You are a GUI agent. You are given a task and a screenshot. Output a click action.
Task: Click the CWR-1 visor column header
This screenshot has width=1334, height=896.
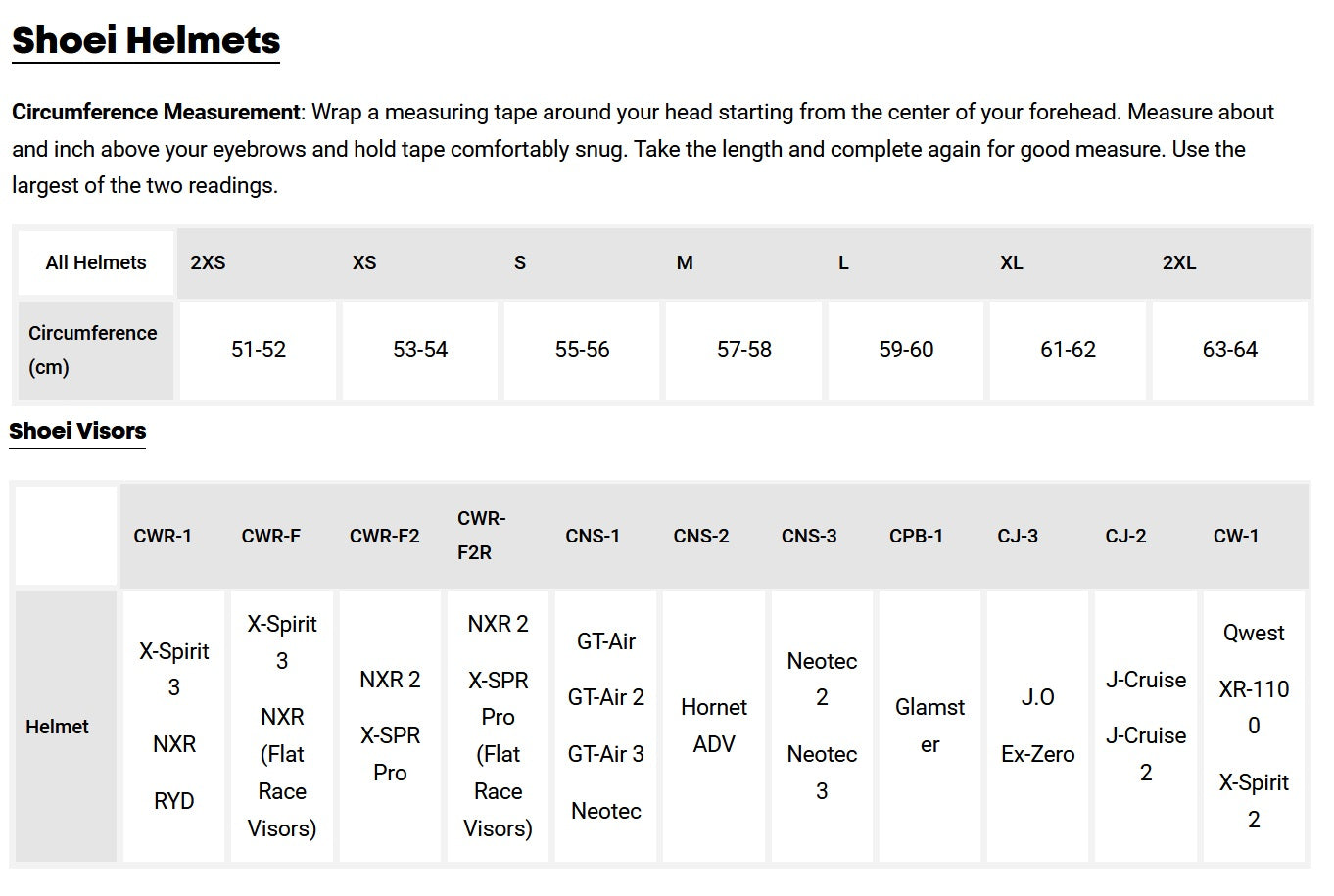[163, 536]
